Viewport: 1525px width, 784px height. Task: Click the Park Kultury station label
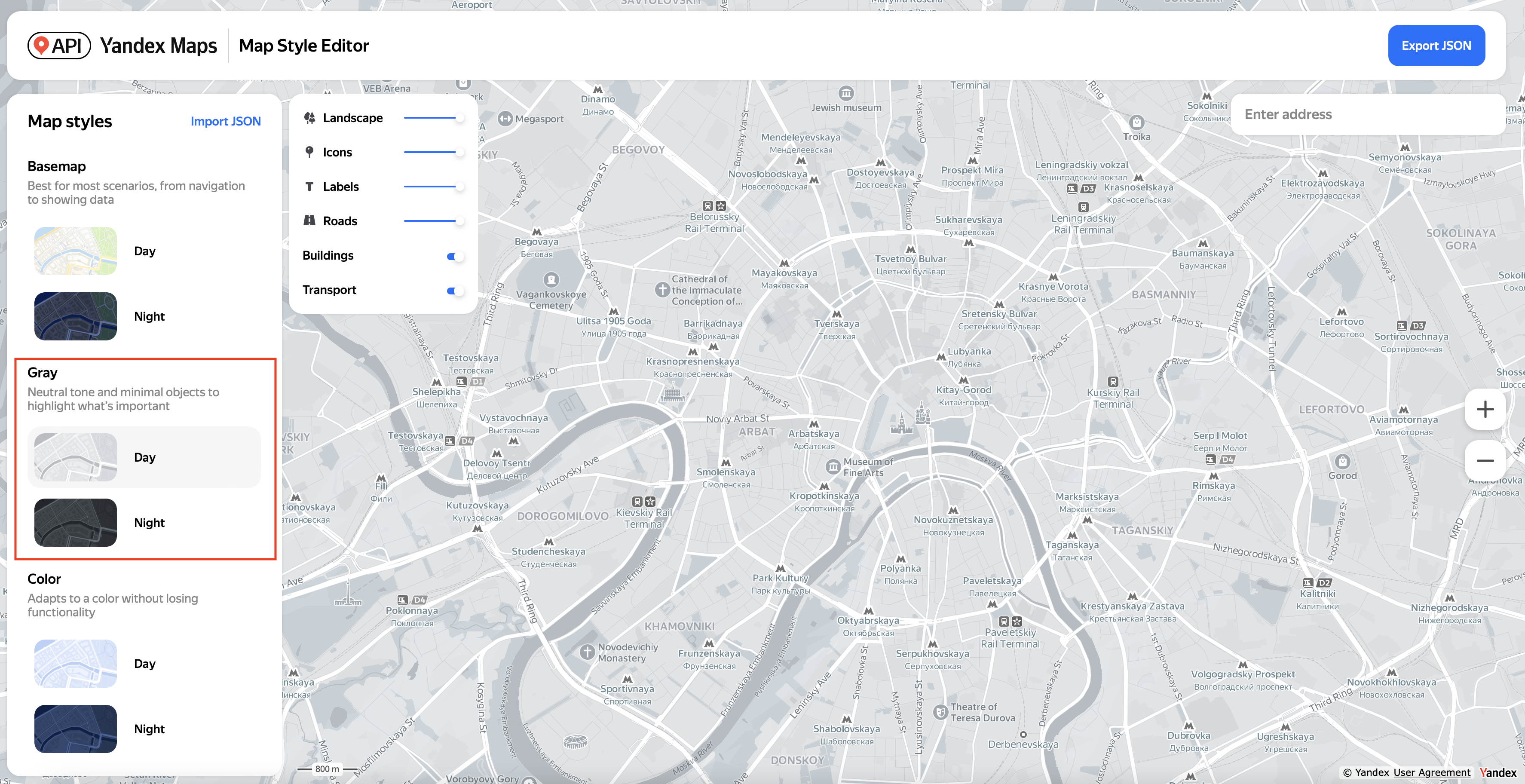[780, 578]
